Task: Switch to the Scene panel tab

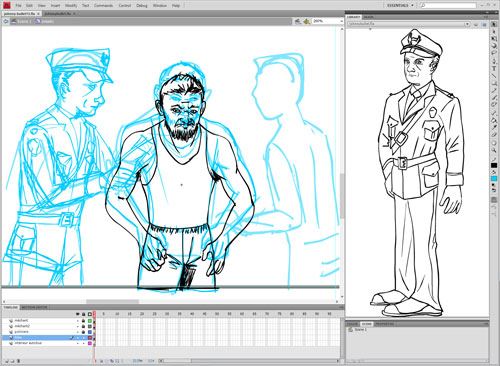Action: click(x=367, y=324)
